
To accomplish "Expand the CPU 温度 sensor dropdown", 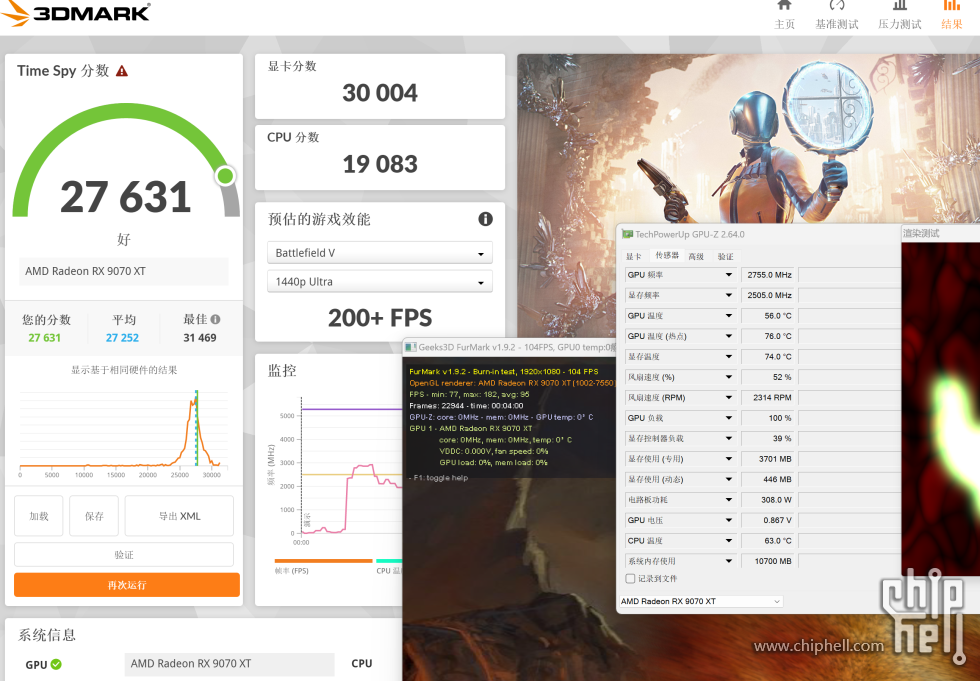I will pos(728,540).
